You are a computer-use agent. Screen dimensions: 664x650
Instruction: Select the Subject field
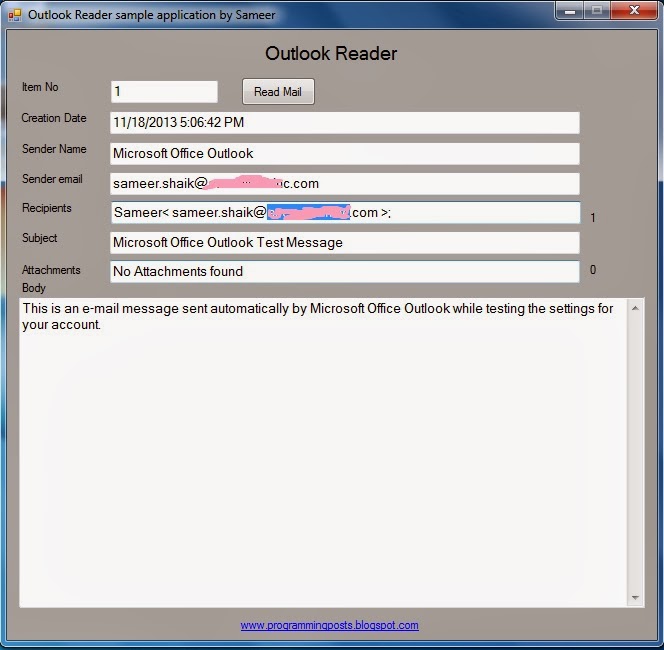[x=345, y=243]
